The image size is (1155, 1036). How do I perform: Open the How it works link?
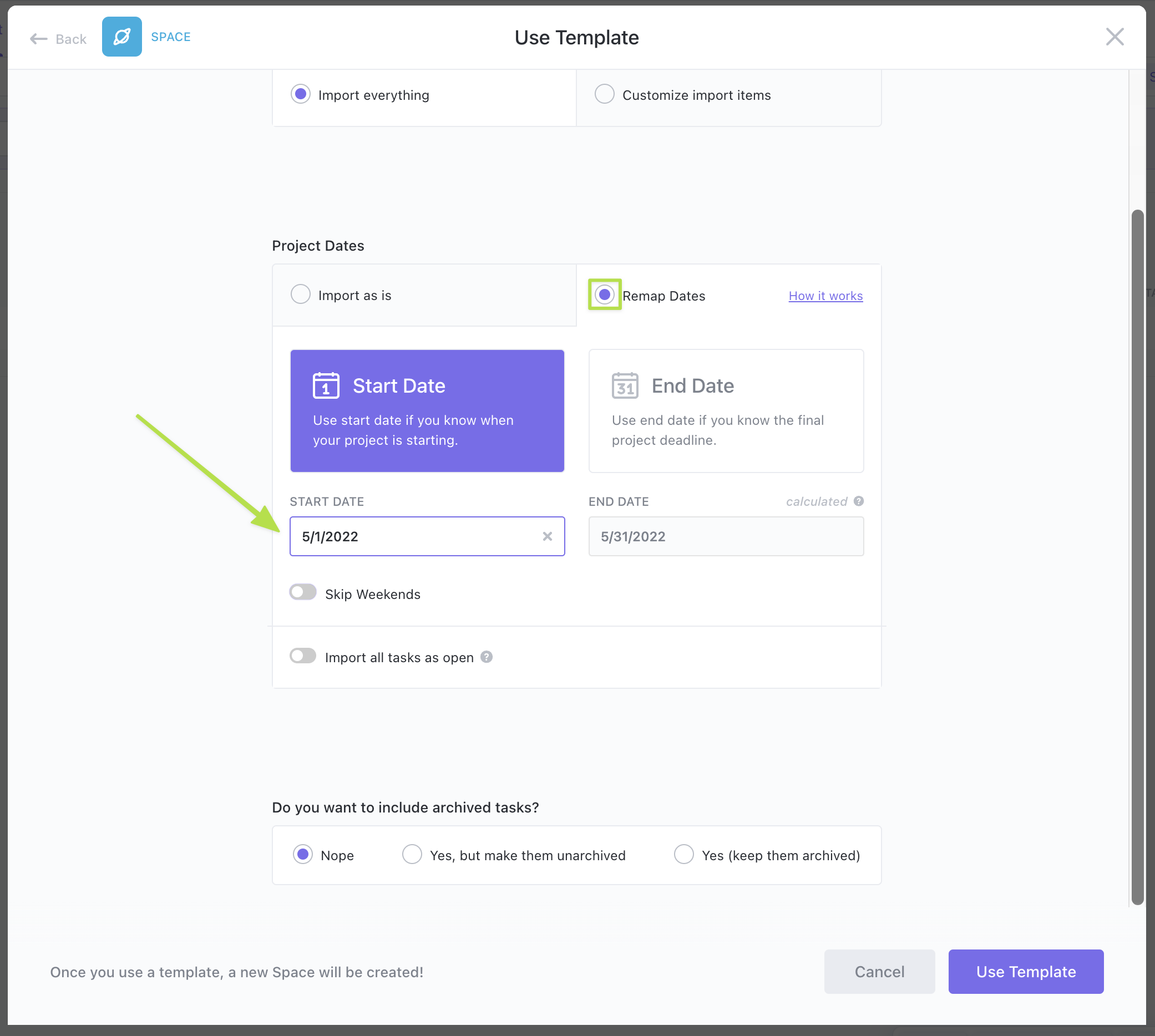(825, 296)
